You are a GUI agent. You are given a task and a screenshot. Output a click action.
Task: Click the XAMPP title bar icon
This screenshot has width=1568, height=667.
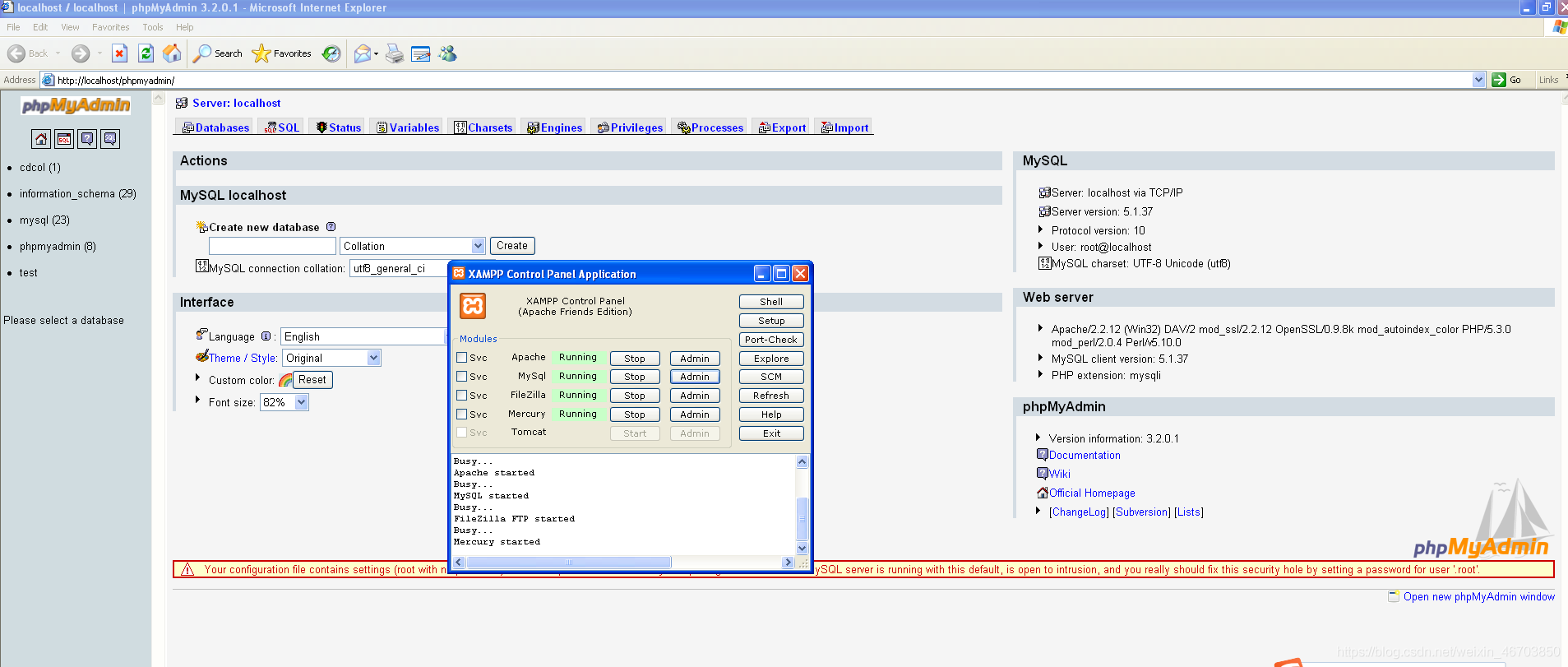coord(459,273)
